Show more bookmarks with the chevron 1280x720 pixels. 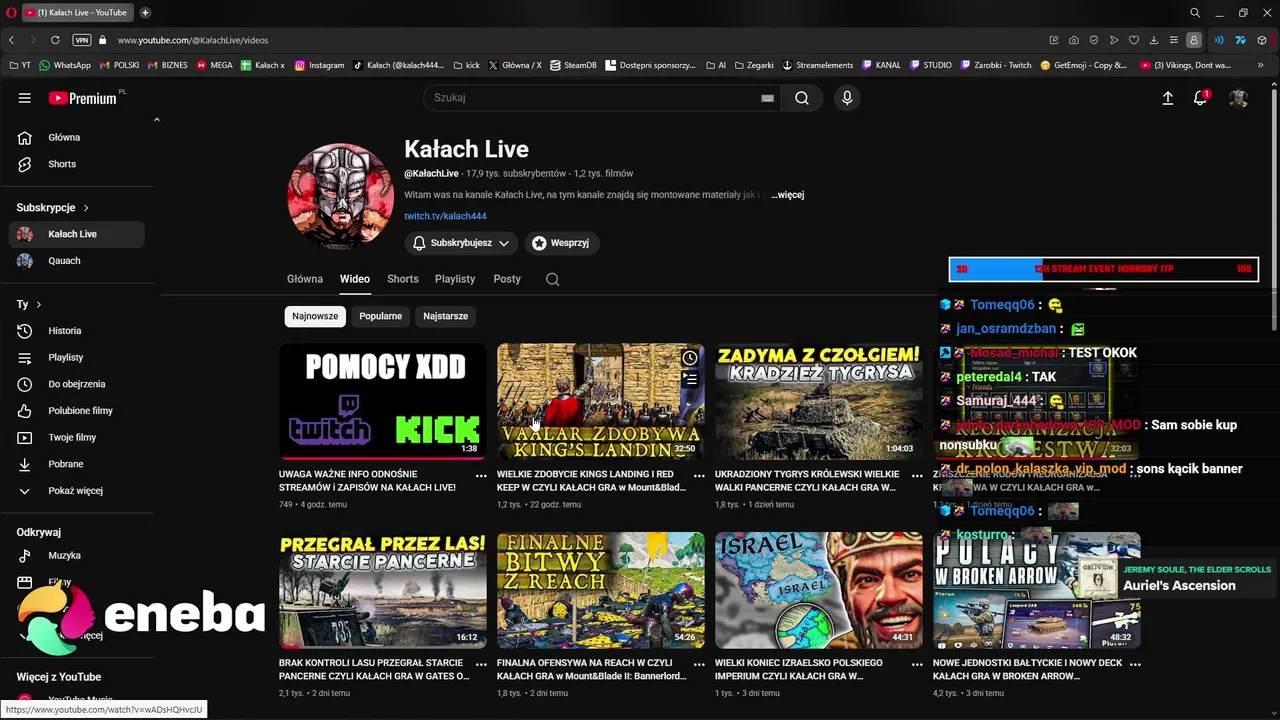[1261, 65]
